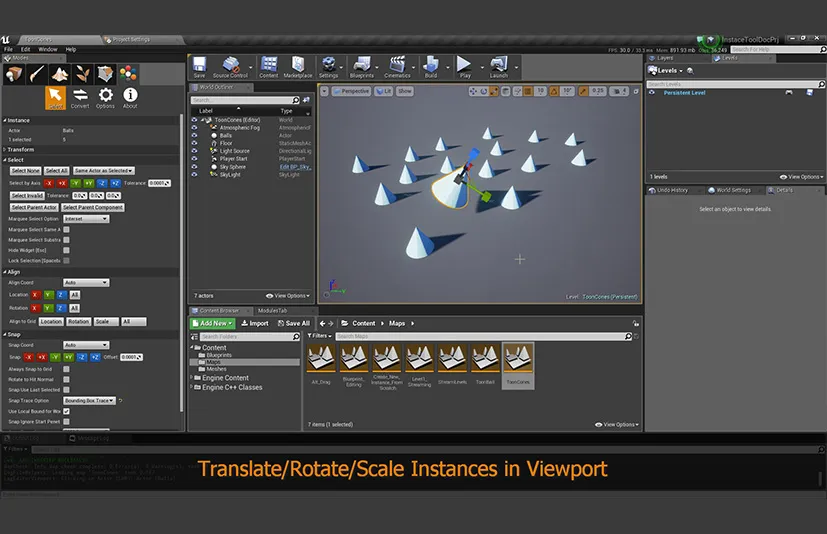Screen dimensions: 827x534
Task: Open Settings in main toolbar
Action: coord(329,68)
